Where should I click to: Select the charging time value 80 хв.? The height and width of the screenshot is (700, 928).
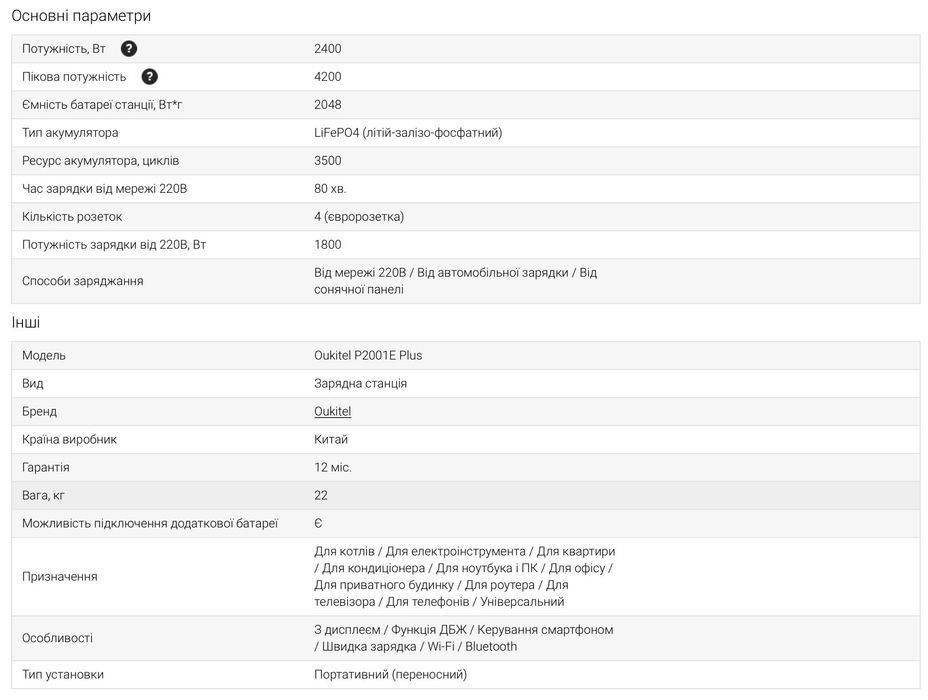pyautogui.click(x=330, y=189)
